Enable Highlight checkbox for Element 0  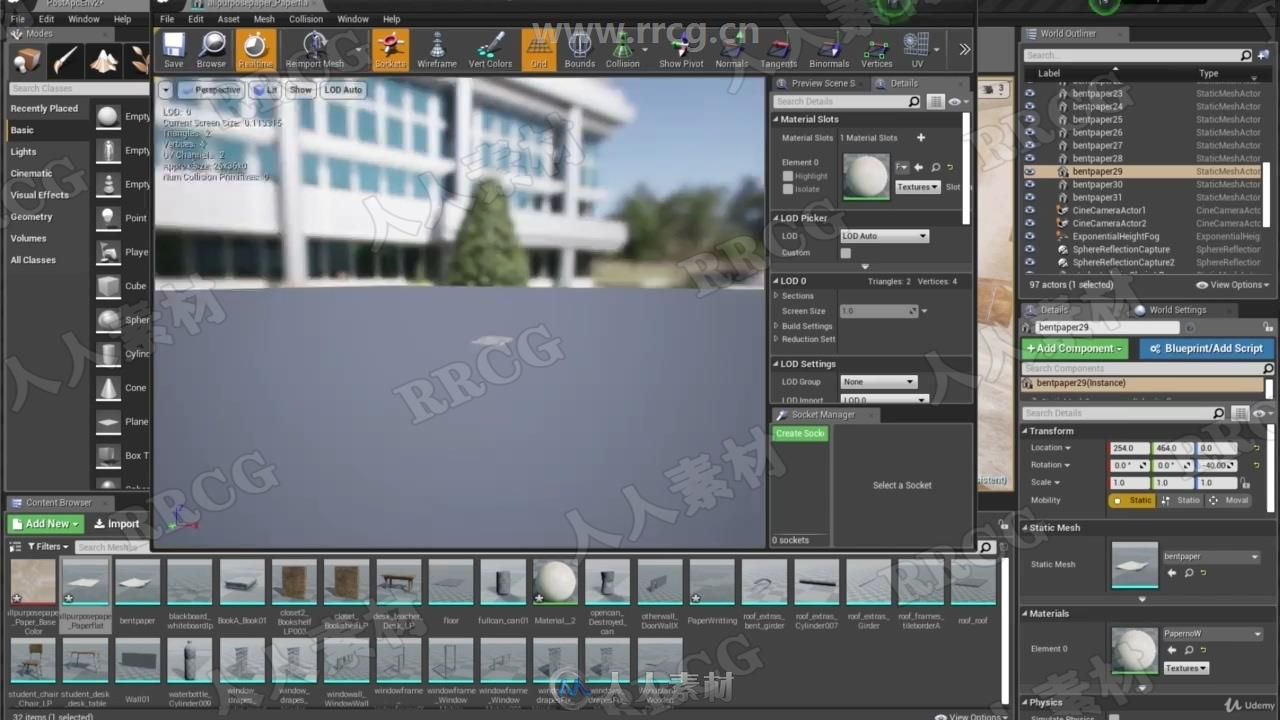788,176
